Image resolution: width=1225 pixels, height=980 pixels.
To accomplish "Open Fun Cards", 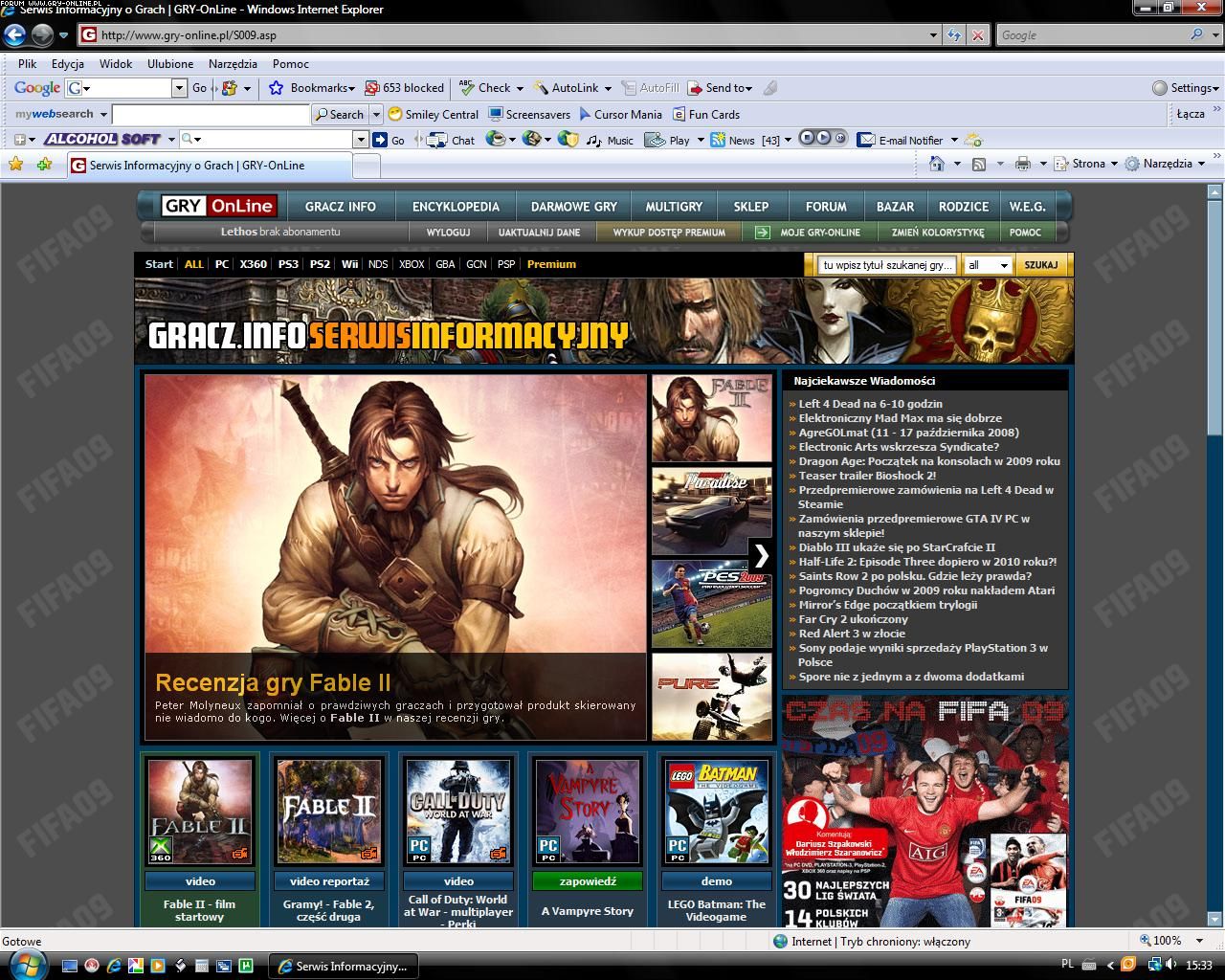I will [x=706, y=114].
